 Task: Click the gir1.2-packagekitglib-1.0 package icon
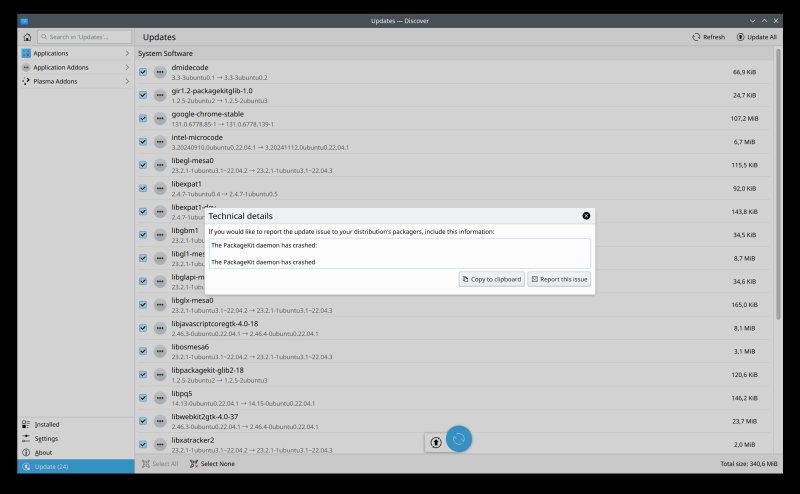point(160,95)
